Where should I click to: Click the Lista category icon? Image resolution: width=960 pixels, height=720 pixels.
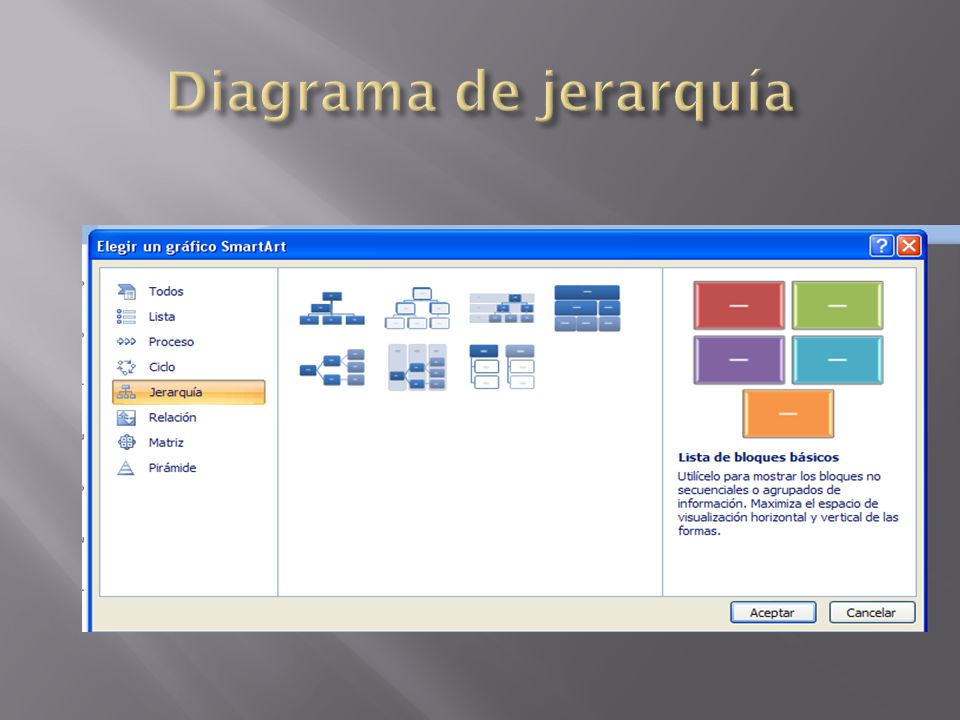coord(126,317)
